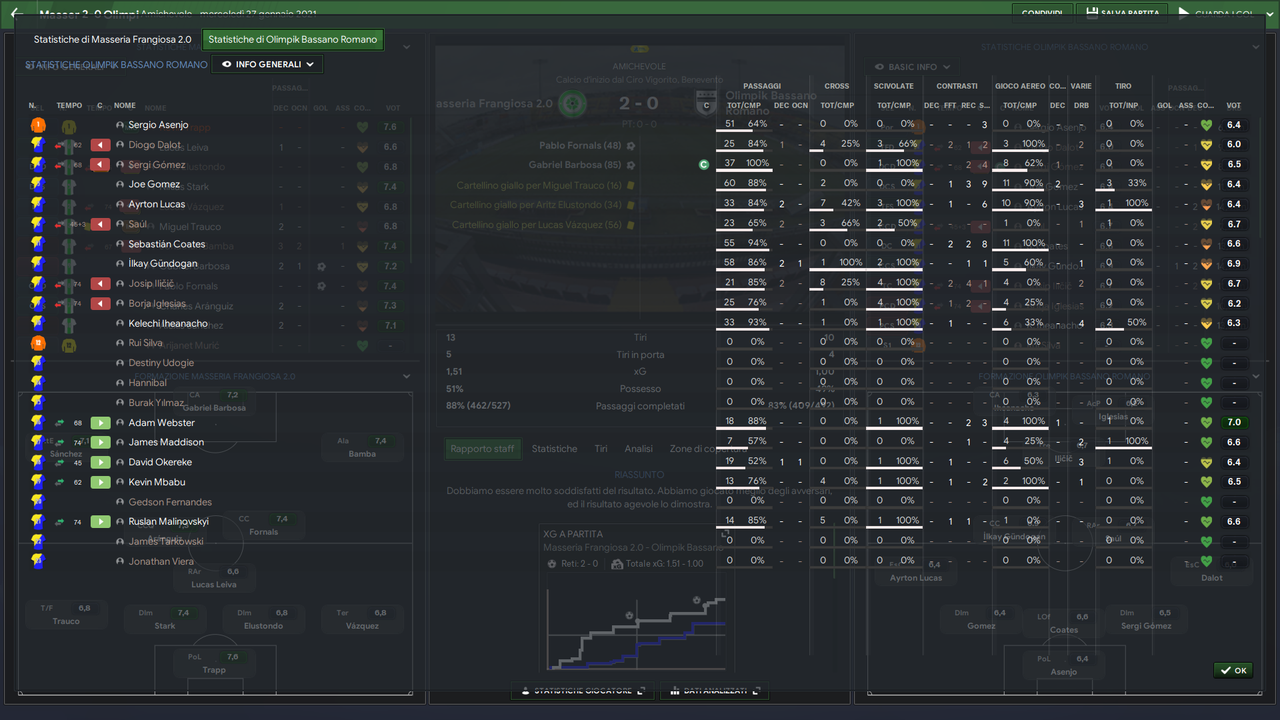Screen dimensions: 1280x720
Task: Click the green condition heart in Sergio Asenjo's row
Action: tap(1207, 125)
